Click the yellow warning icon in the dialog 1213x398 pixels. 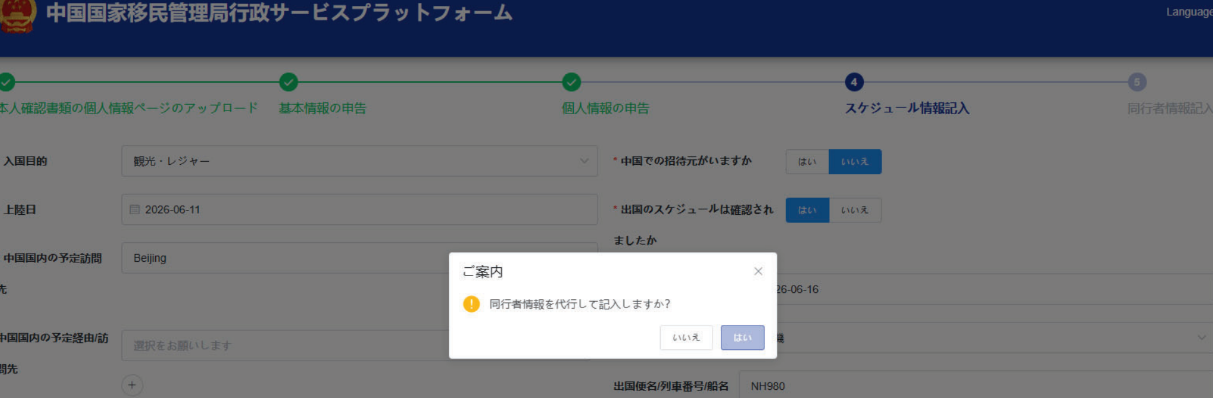[471, 304]
